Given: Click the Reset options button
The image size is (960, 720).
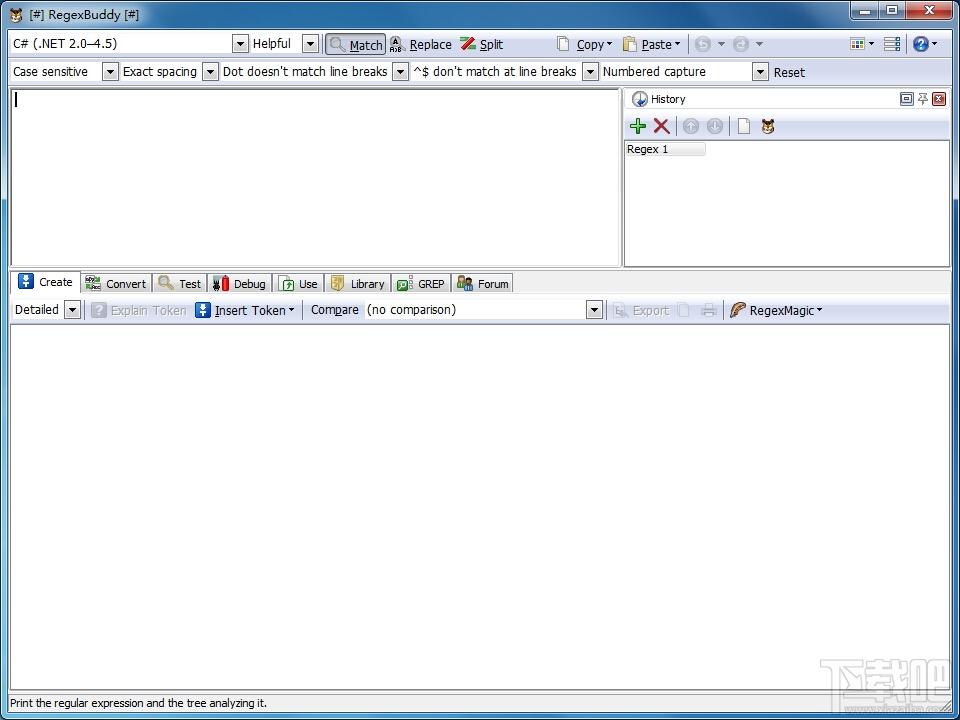Looking at the screenshot, I should coord(789,72).
